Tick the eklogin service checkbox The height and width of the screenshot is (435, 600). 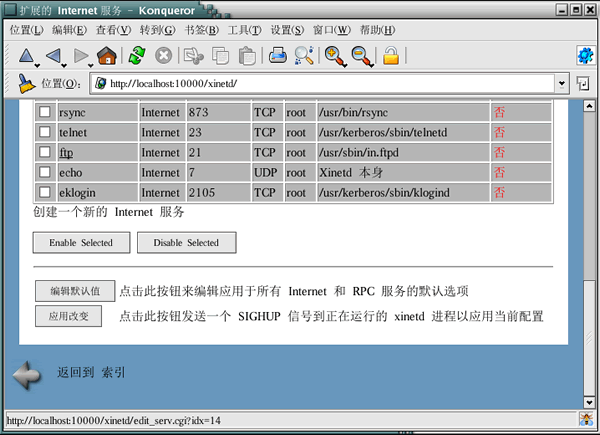tap(45, 192)
